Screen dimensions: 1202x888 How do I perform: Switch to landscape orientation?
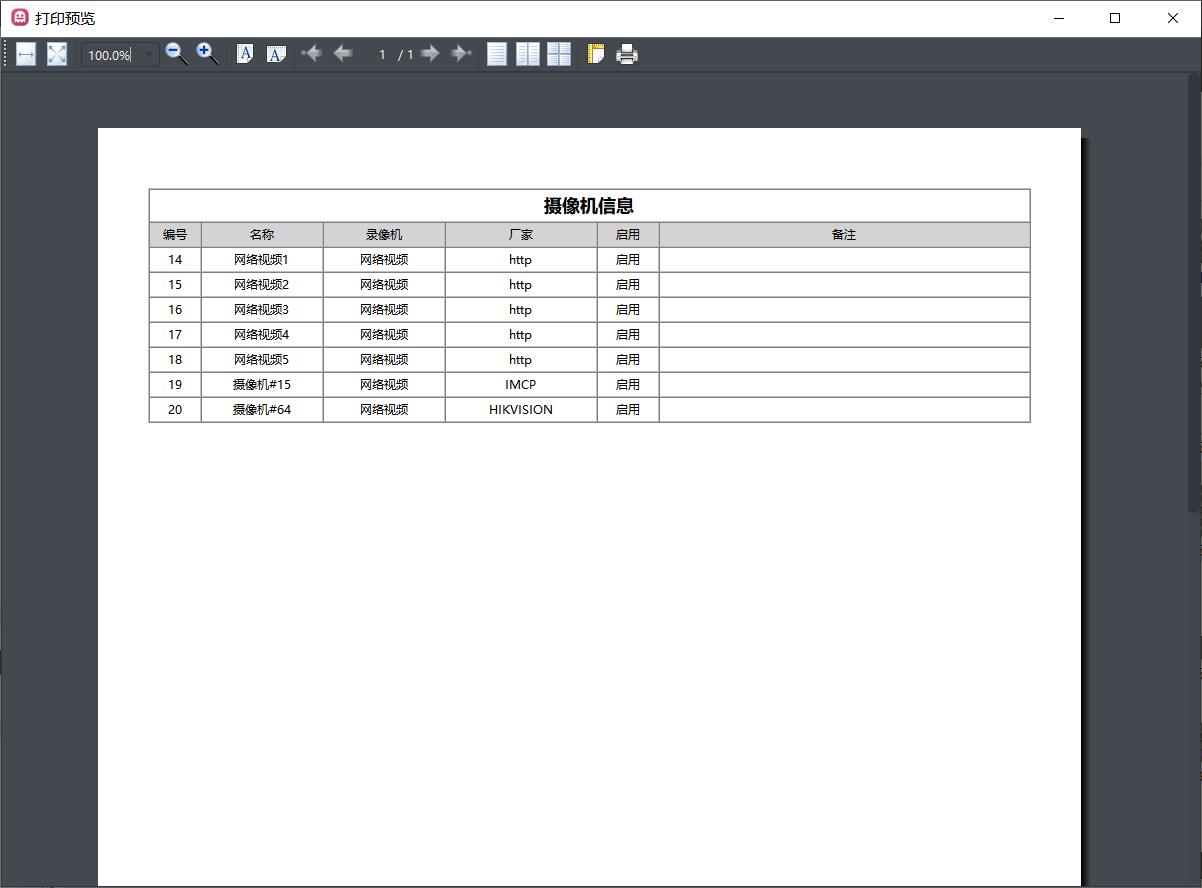click(276, 54)
